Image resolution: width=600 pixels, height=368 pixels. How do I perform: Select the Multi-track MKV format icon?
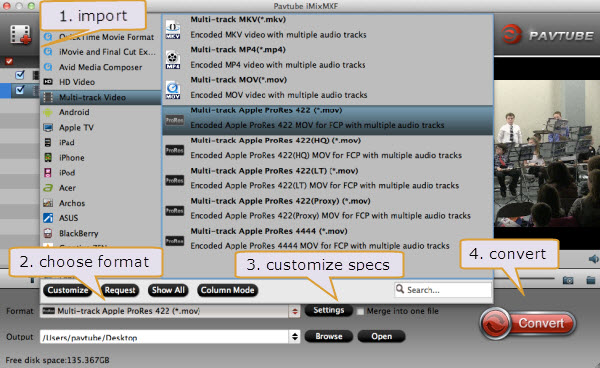coord(173,29)
